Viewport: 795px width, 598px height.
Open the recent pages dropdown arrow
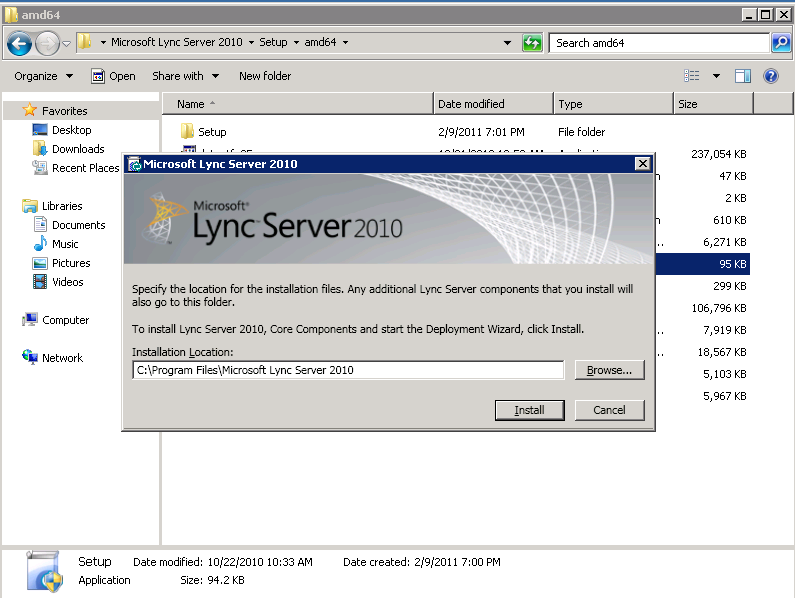(66, 44)
